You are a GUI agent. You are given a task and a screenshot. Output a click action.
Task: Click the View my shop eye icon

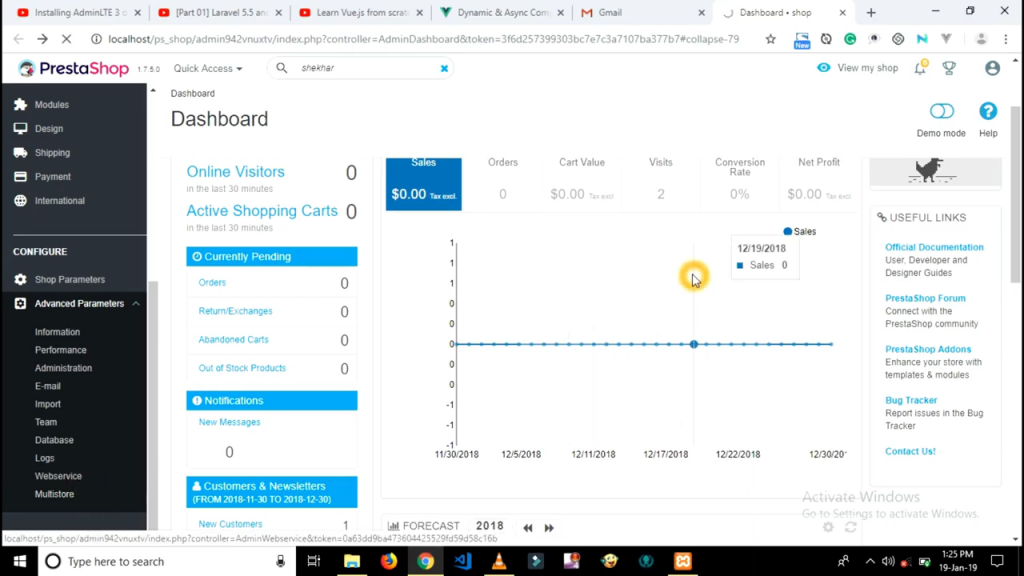pyautogui.click(x=824, y=68)
